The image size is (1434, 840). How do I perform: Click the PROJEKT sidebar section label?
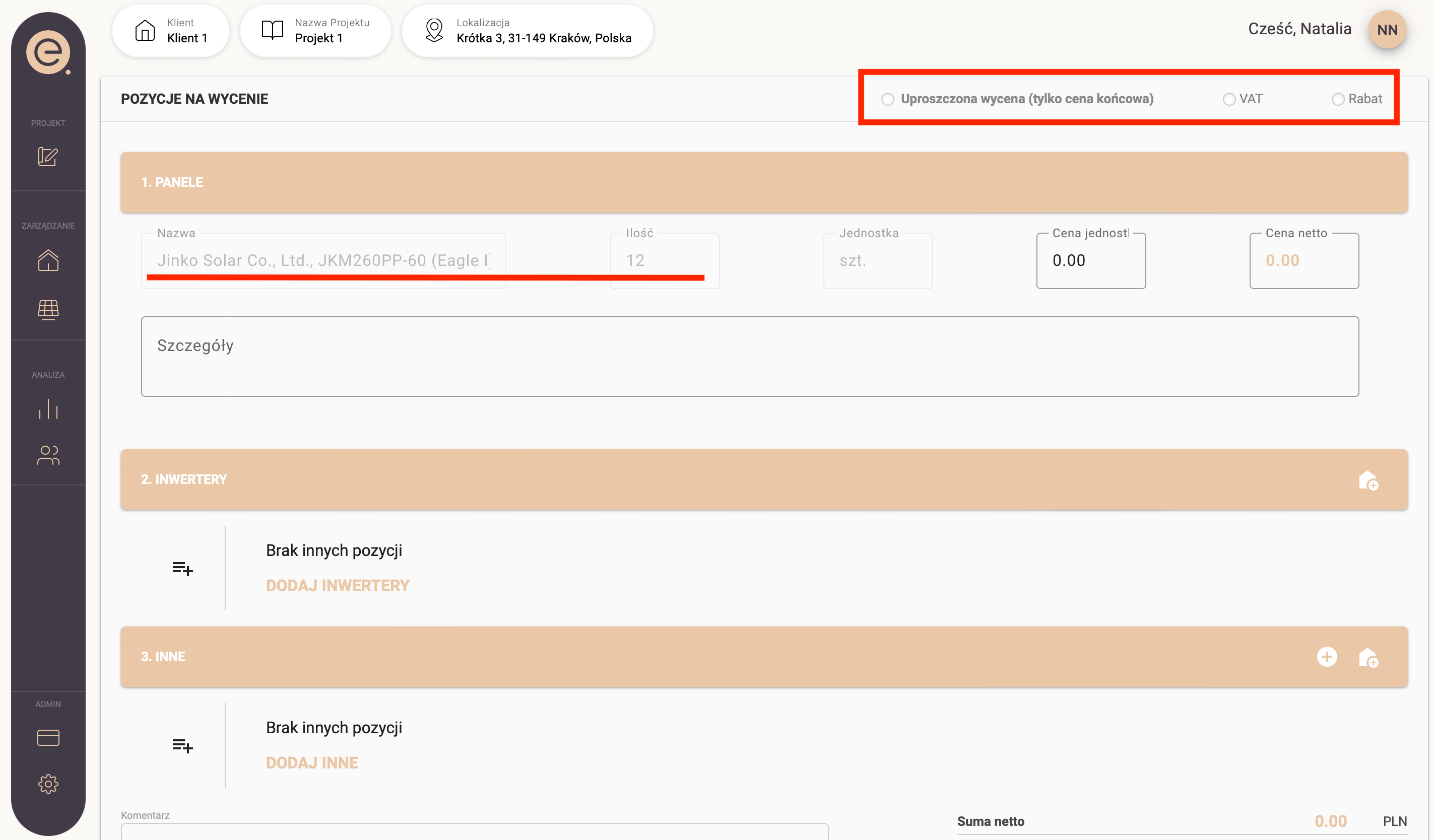click(x=48, y=123)
